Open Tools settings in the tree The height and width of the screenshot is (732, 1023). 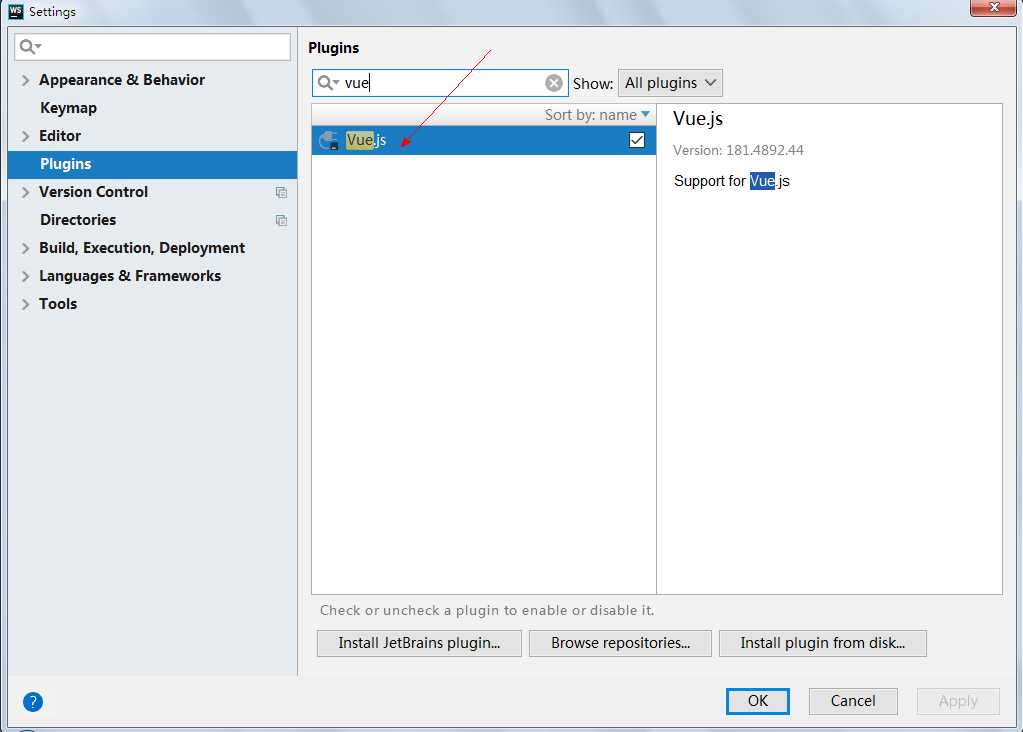58,305
